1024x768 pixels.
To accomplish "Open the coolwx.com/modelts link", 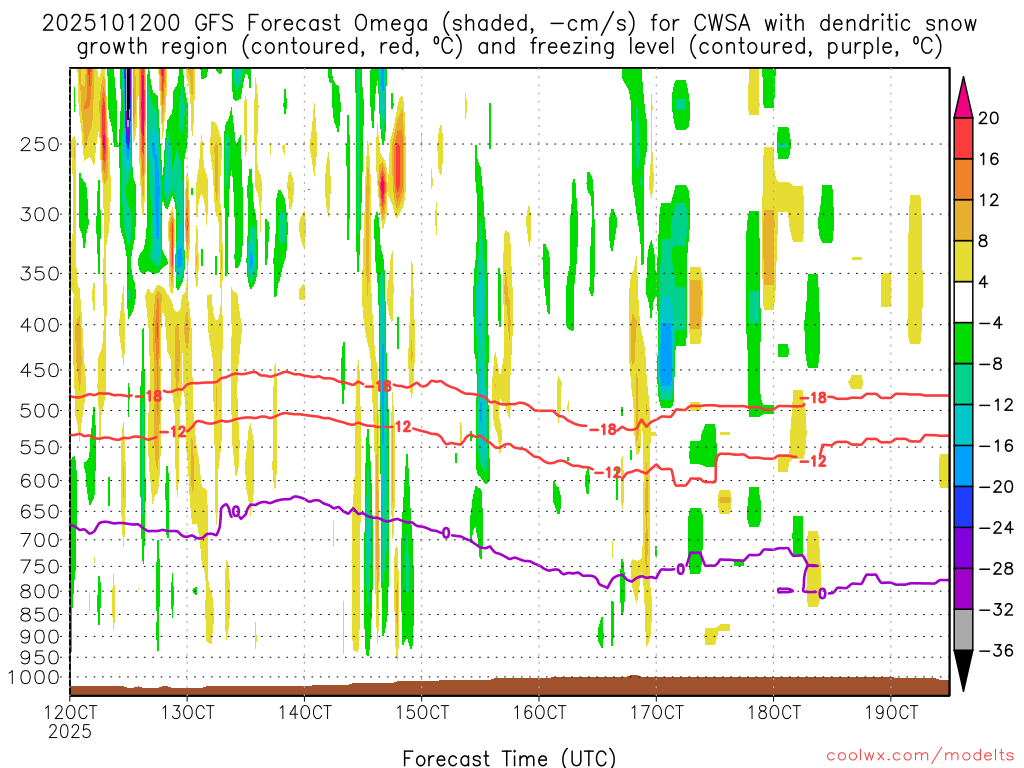I will click(920, 756).
